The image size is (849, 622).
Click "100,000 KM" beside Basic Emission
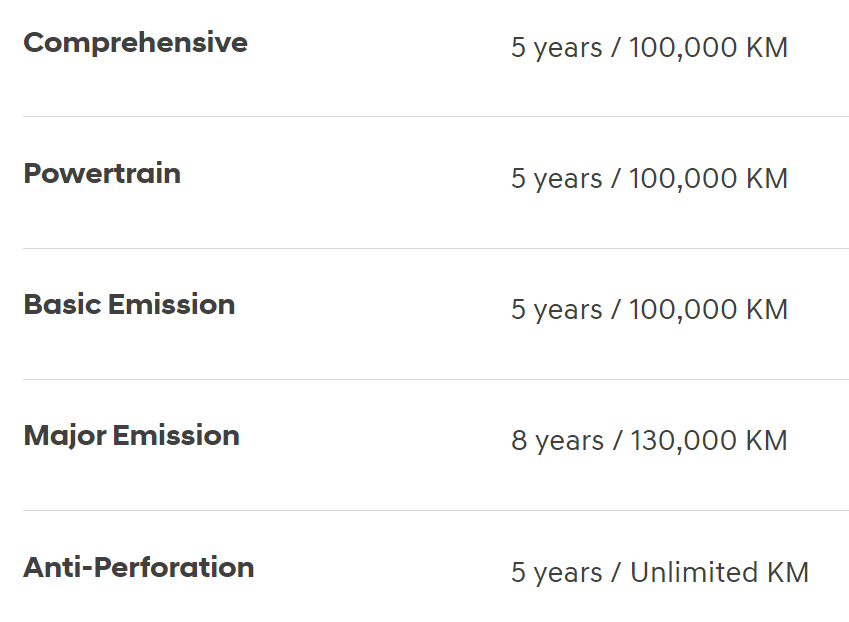(x=708, y=310)
